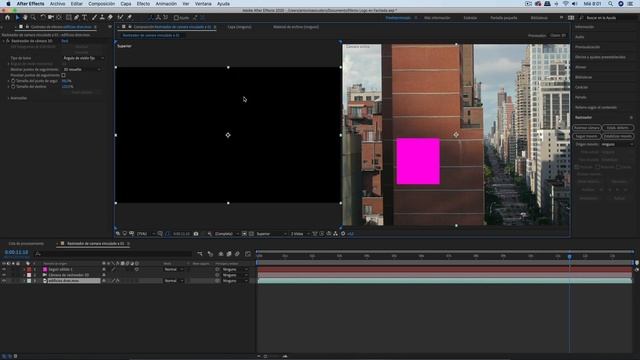Open the Composición menu
Screen dimensions: 640x360
tap(102, 4)
